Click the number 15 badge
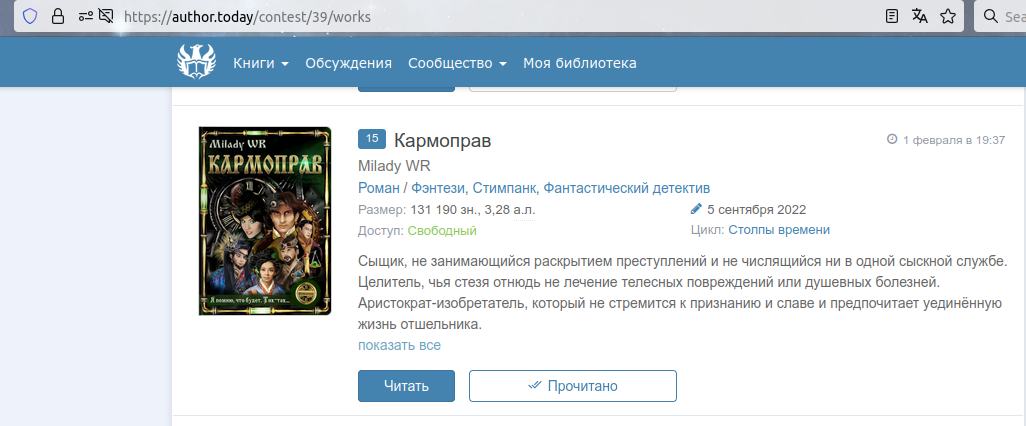The height and width of the screenshot is (426, 1026). point(372,139)
